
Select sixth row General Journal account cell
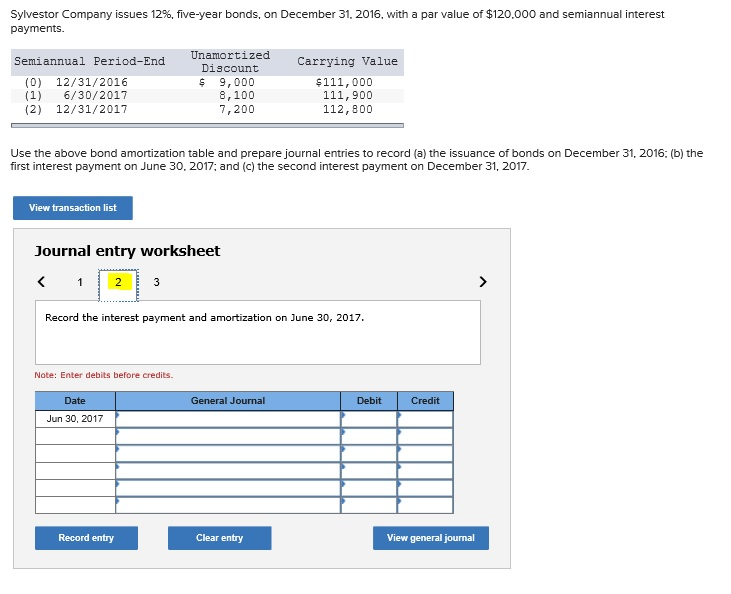click(x=228, y=505)
